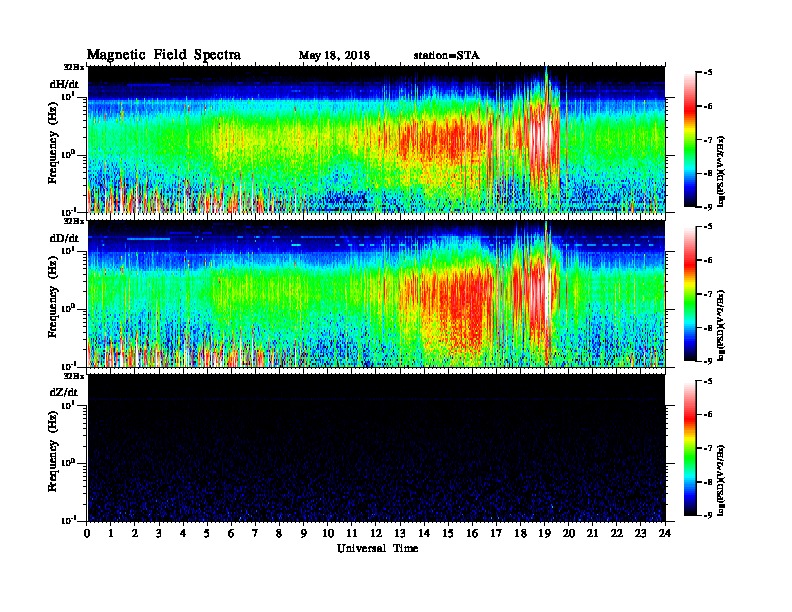The image size is (792, 612).
Task: Click hour tick label "3" on time axis
Action: [x=159, y=533]
